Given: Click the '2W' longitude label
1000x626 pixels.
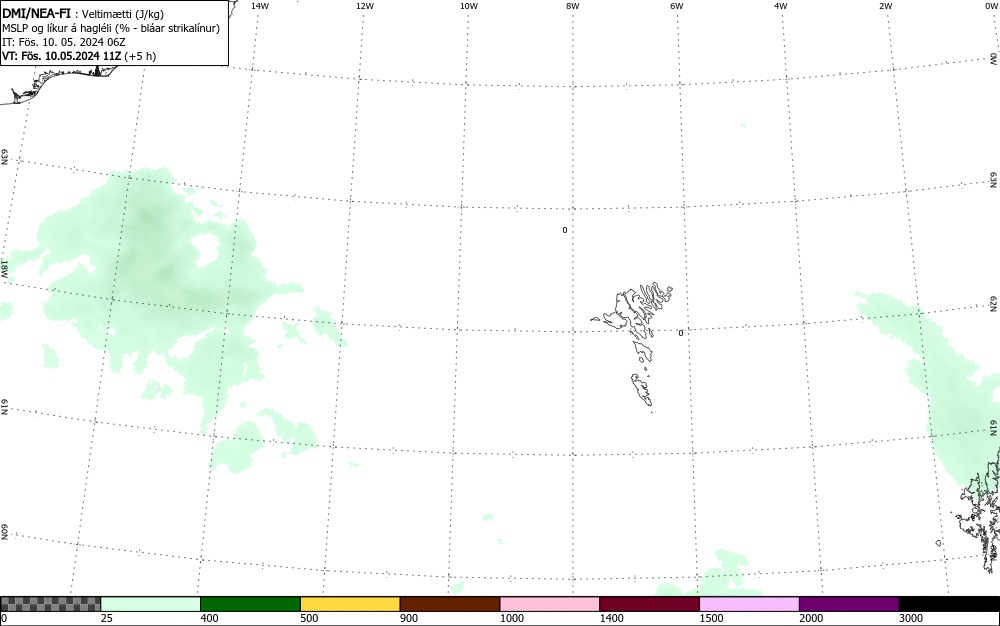Looking at the screenshot, I should (885, 6).
